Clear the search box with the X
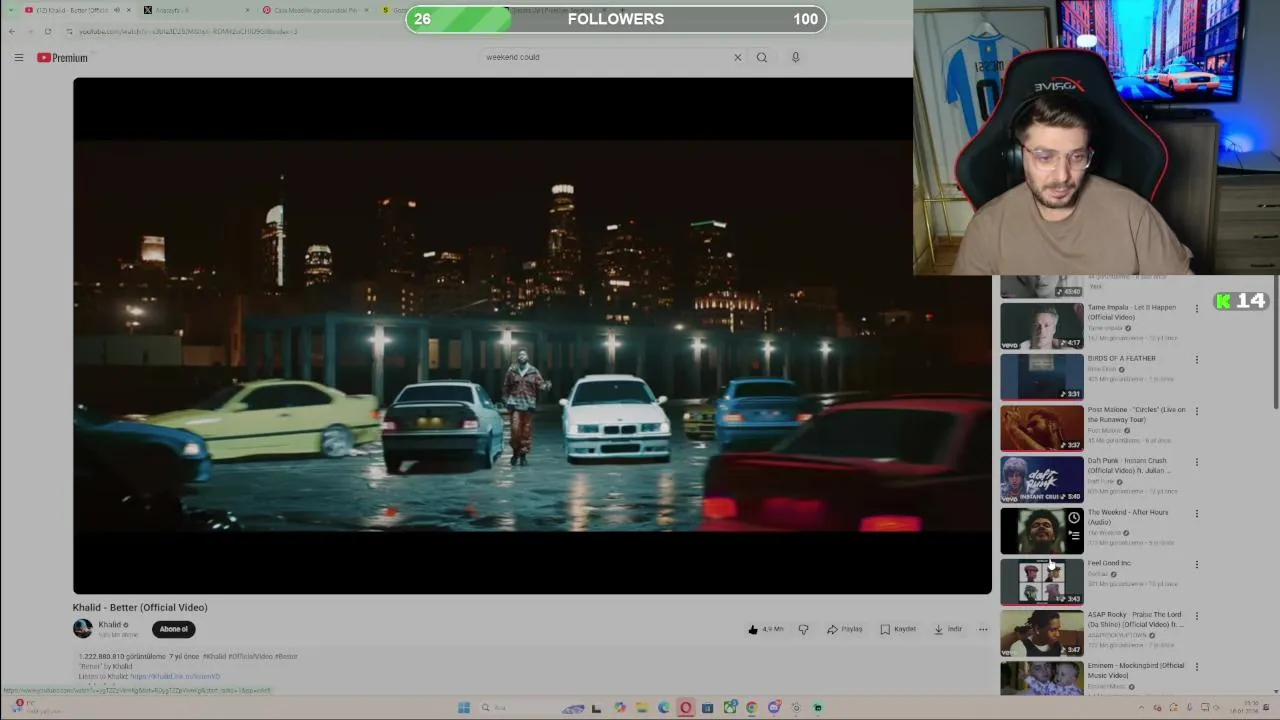 pyautogui.click(x=738, y=57)
